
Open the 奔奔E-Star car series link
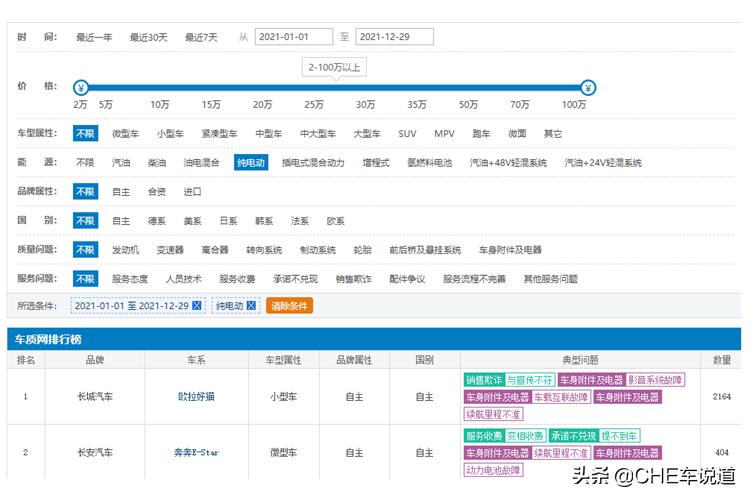click(196, 452)
